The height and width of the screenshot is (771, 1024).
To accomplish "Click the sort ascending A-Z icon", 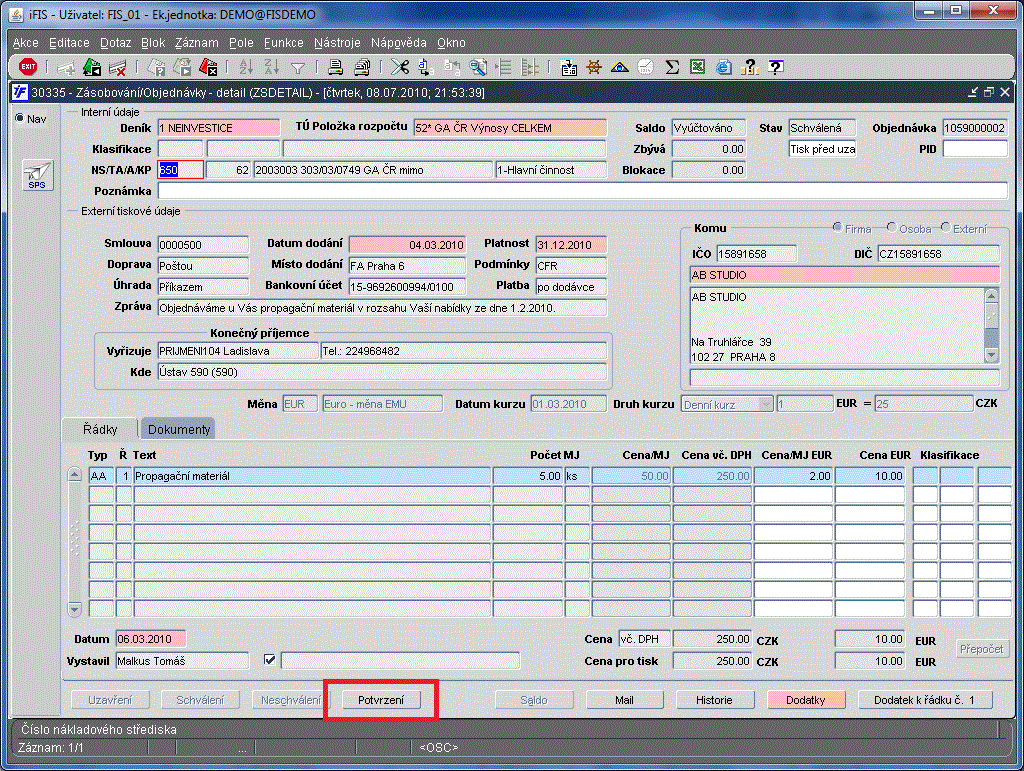I will (x=246, y=67).
